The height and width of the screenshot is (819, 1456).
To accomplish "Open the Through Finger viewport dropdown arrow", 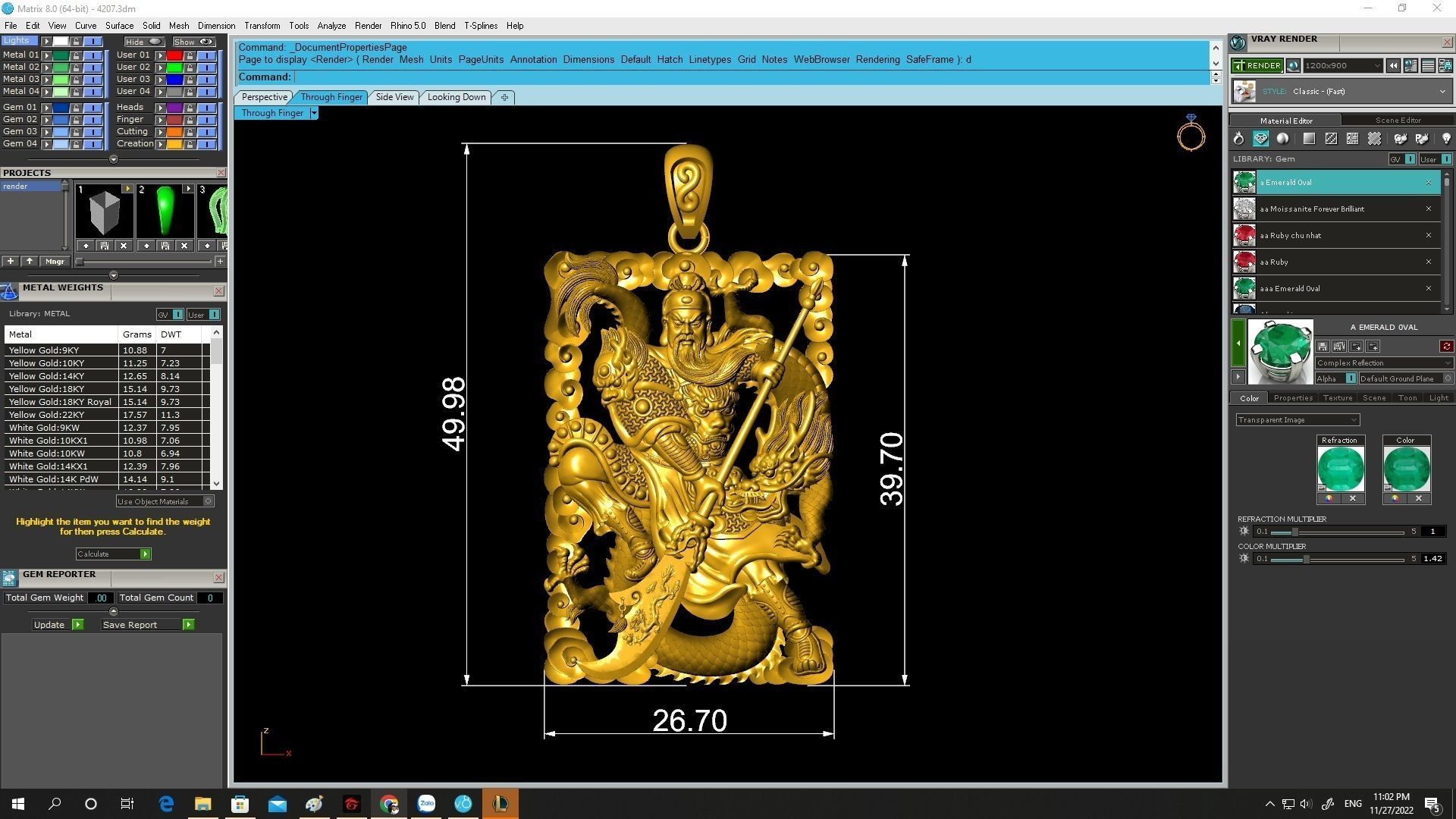I will tap(314, 113).
